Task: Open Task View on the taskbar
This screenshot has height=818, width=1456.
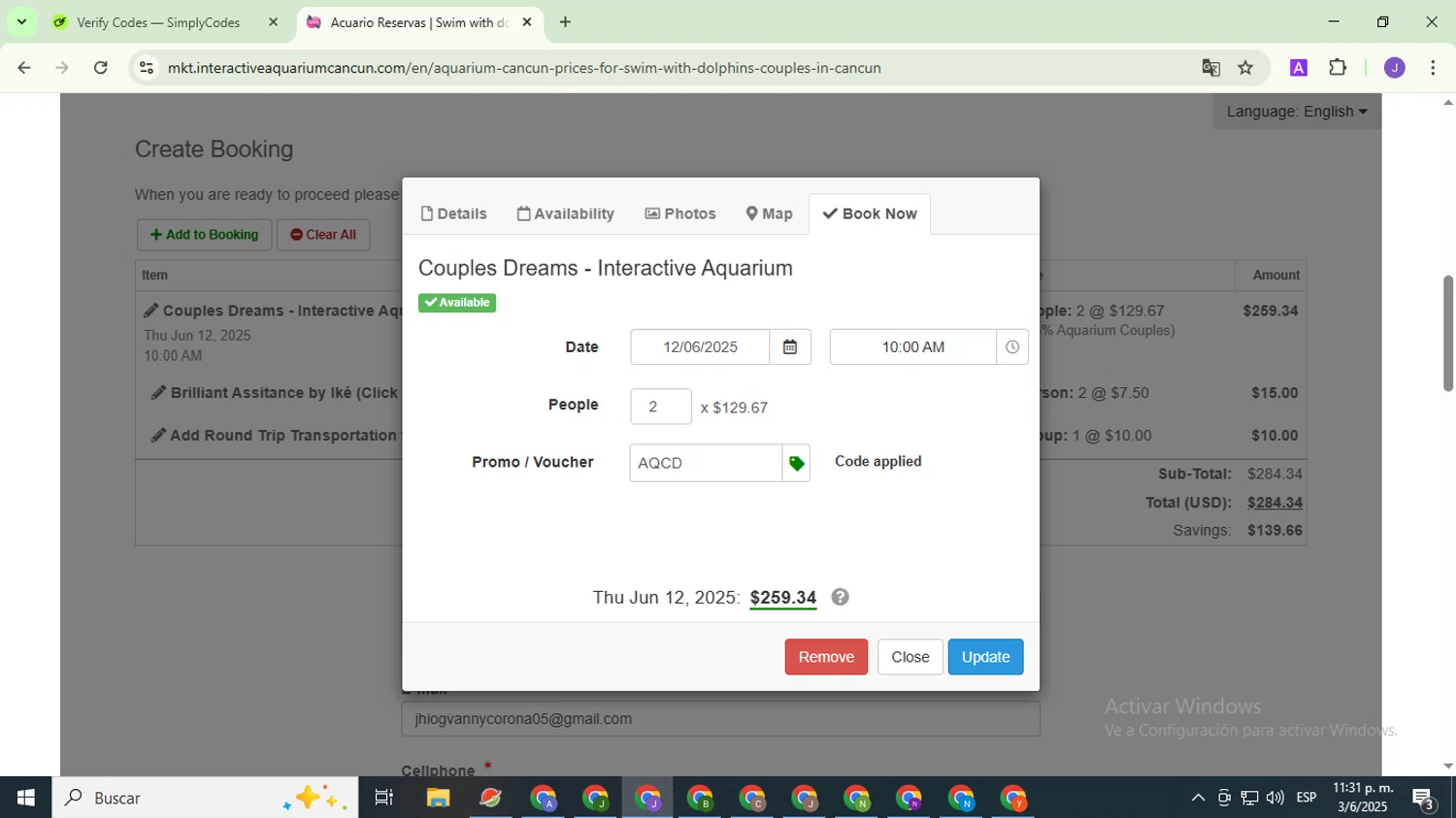Action: point(384,798)
